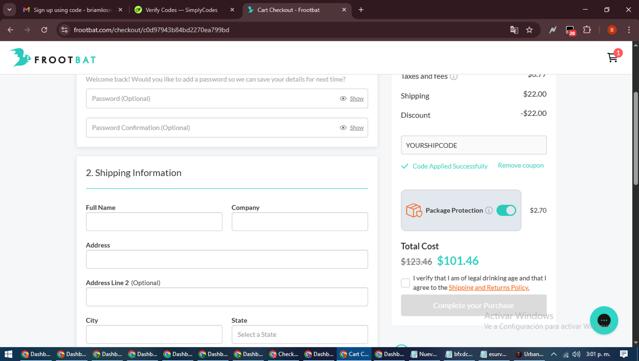
Task: Open the Check... Chrome taskbar window
Action: [284, 354]
